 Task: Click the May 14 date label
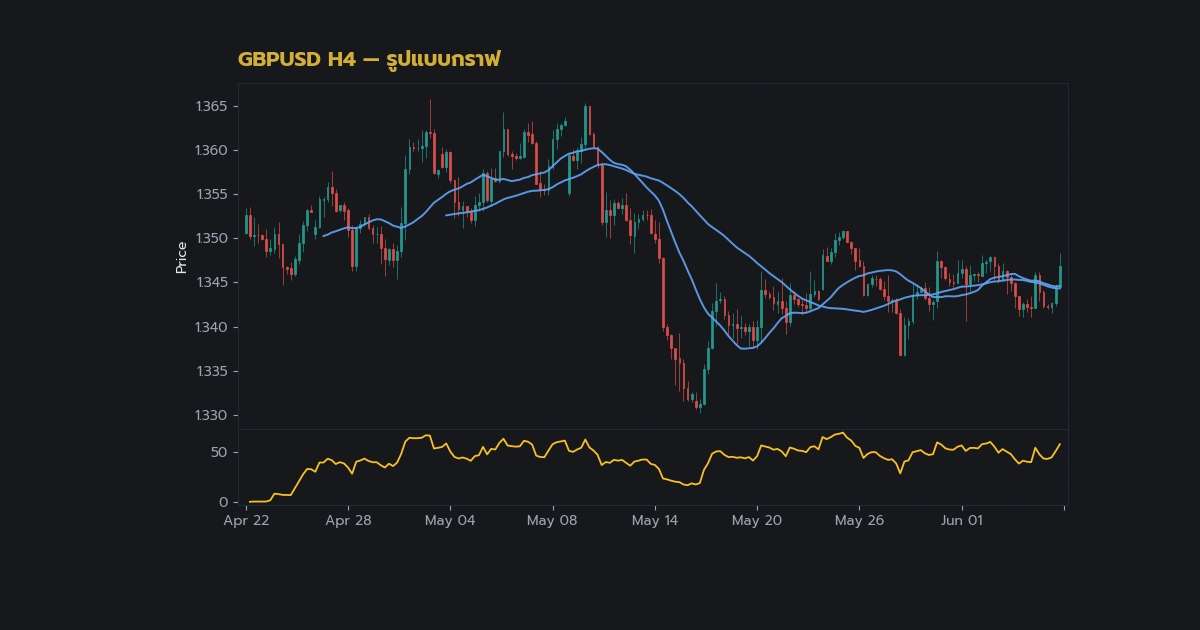click(655, 521)
